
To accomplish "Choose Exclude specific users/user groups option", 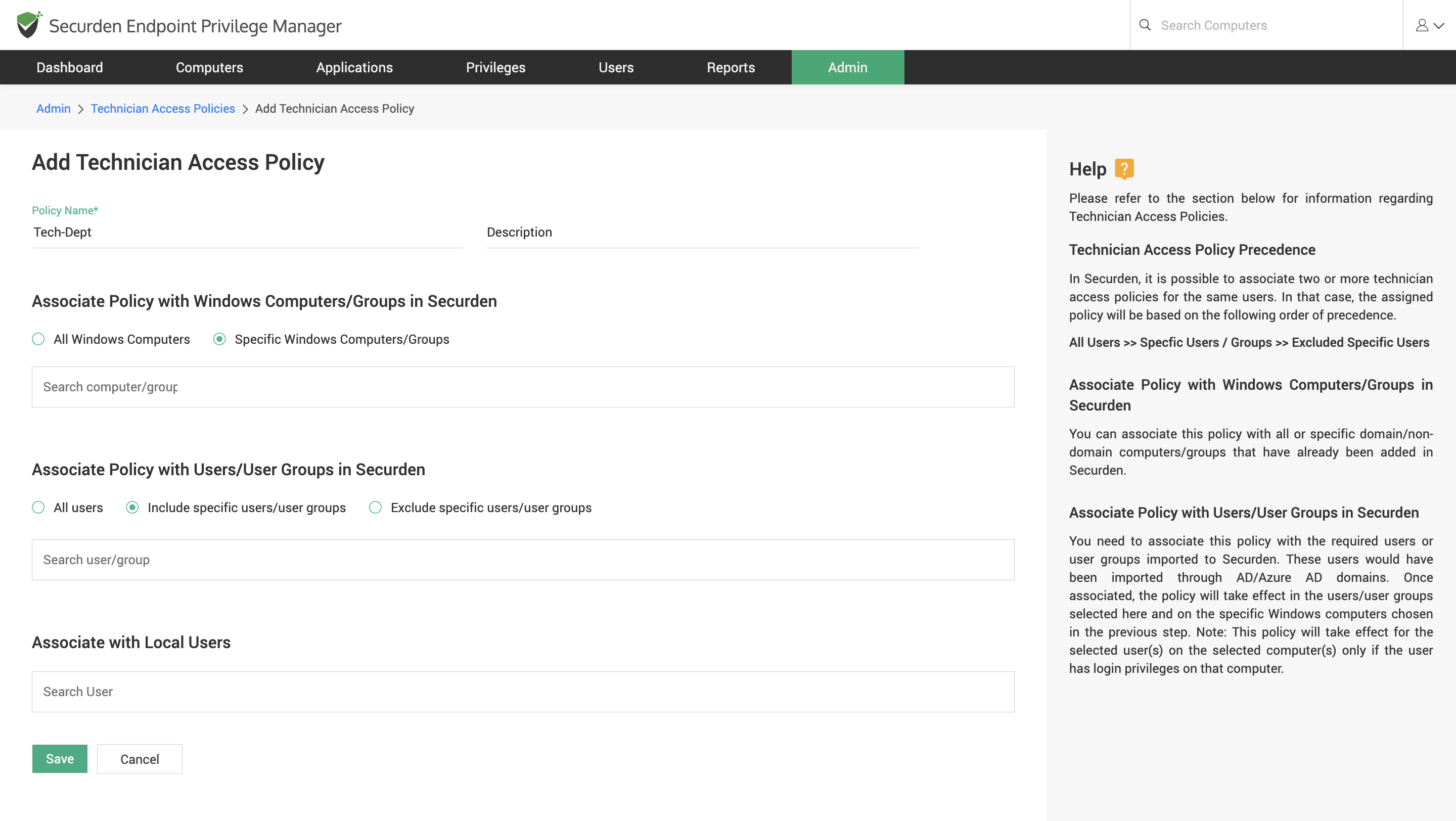I will 375,508.
